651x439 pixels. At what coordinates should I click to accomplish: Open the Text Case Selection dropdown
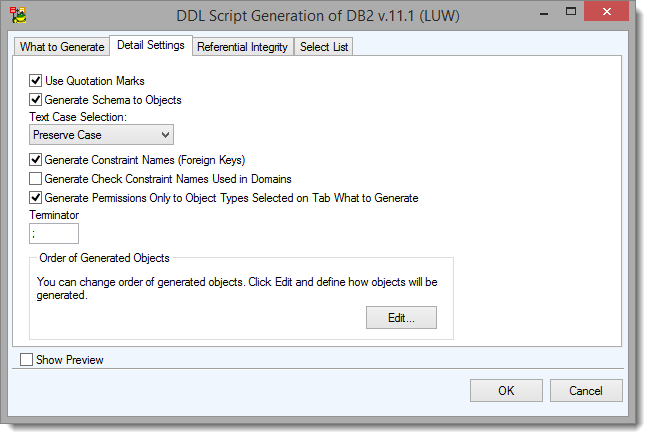pyautogui.click(x=101, y=134)
